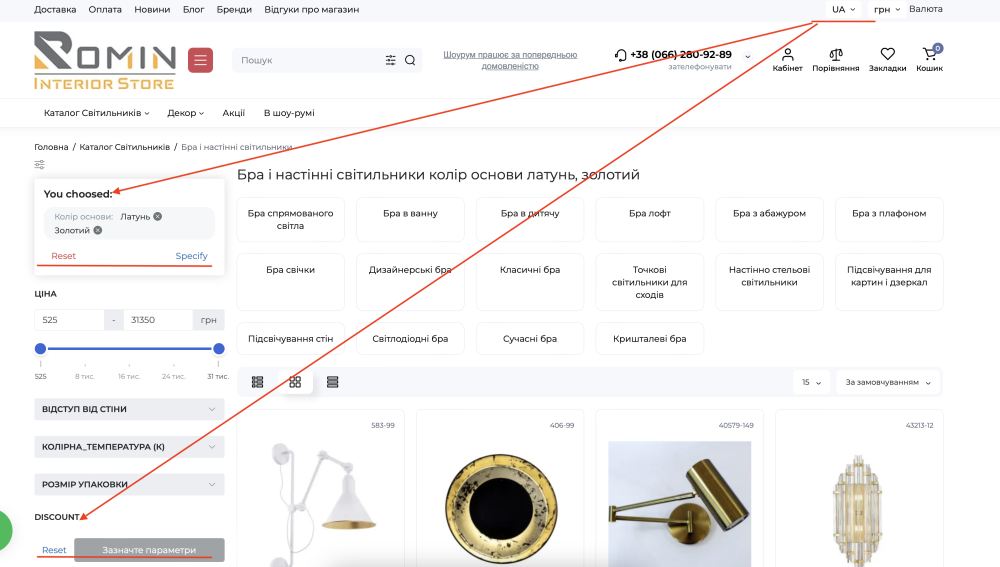The image size is (1000, 567).
Task: Remove the Золотий filter chip
Action: 98,230
